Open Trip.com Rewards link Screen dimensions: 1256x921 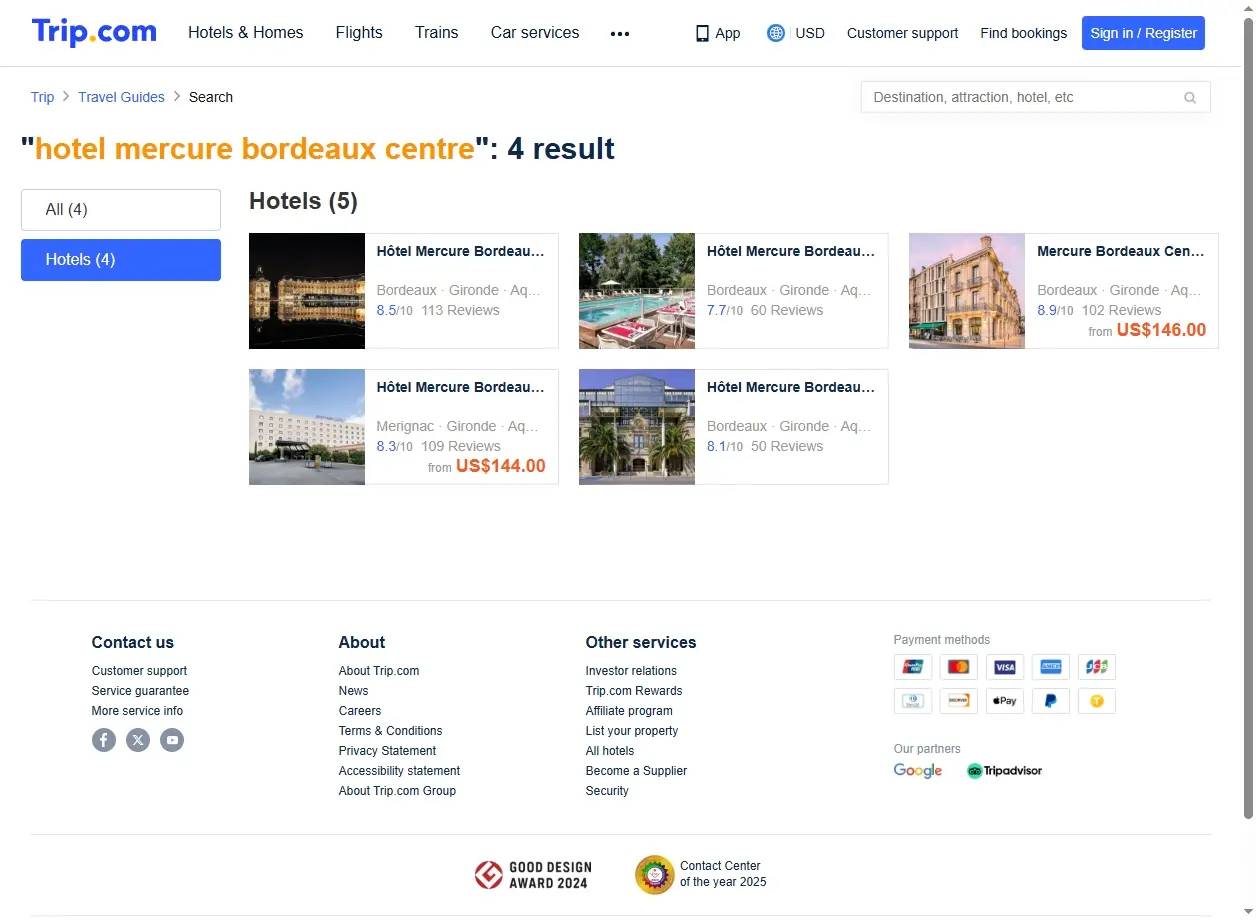click(634, 691)
